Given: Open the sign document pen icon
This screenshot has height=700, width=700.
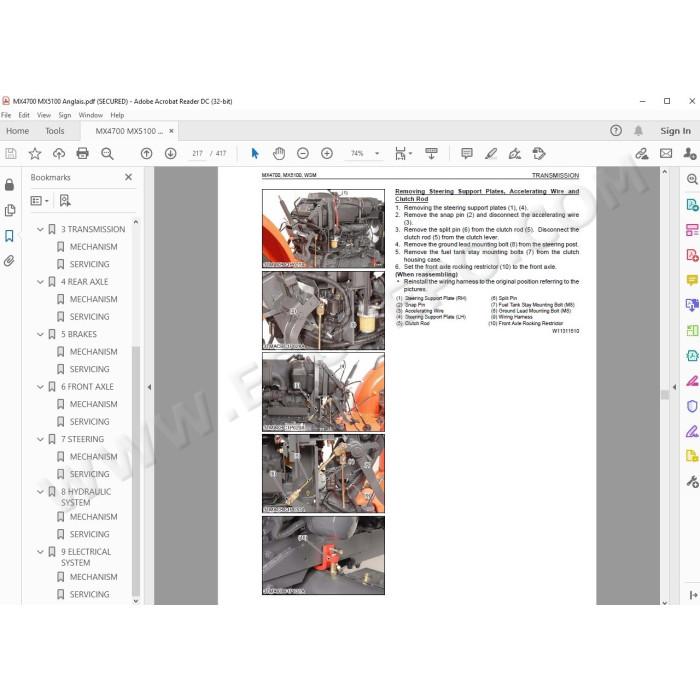Looking at the screenshot, I should 515,154.
